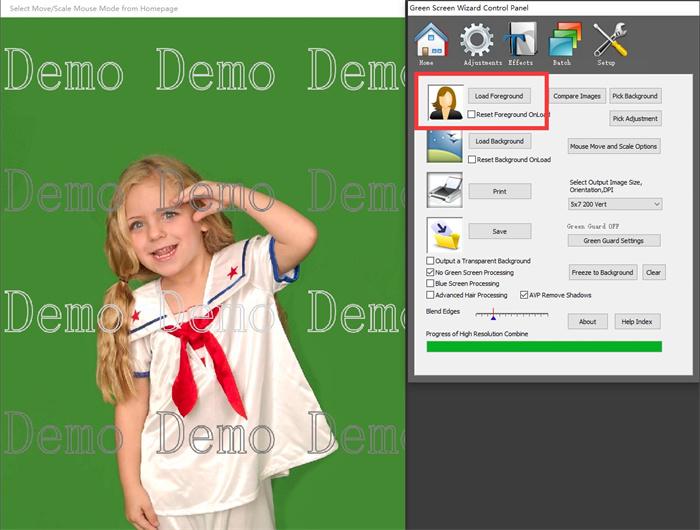
Task: Enable Blue Screen Processing checkbox
Action: (x=430, y=284)
